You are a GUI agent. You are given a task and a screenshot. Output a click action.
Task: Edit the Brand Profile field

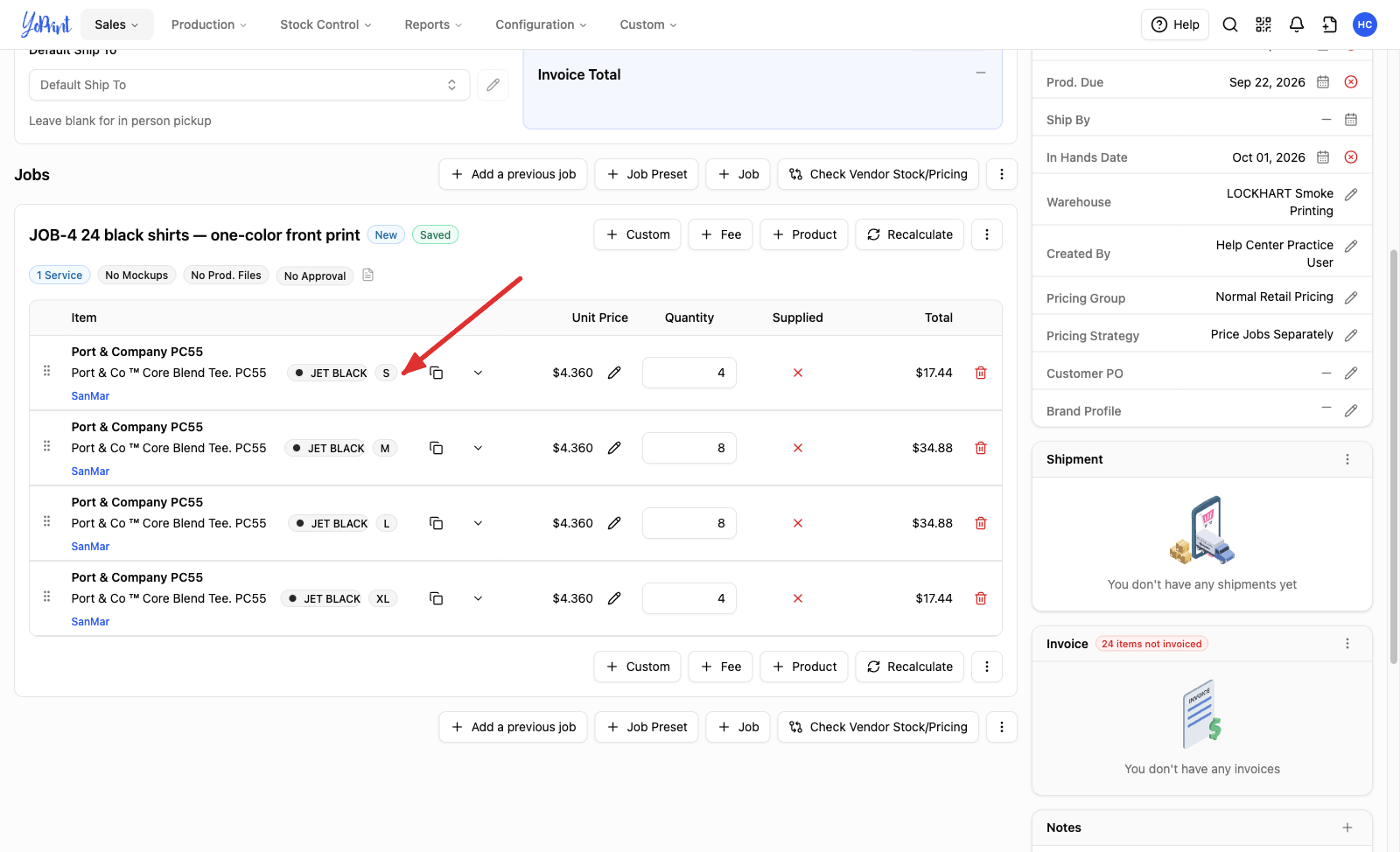[1351, 411]
